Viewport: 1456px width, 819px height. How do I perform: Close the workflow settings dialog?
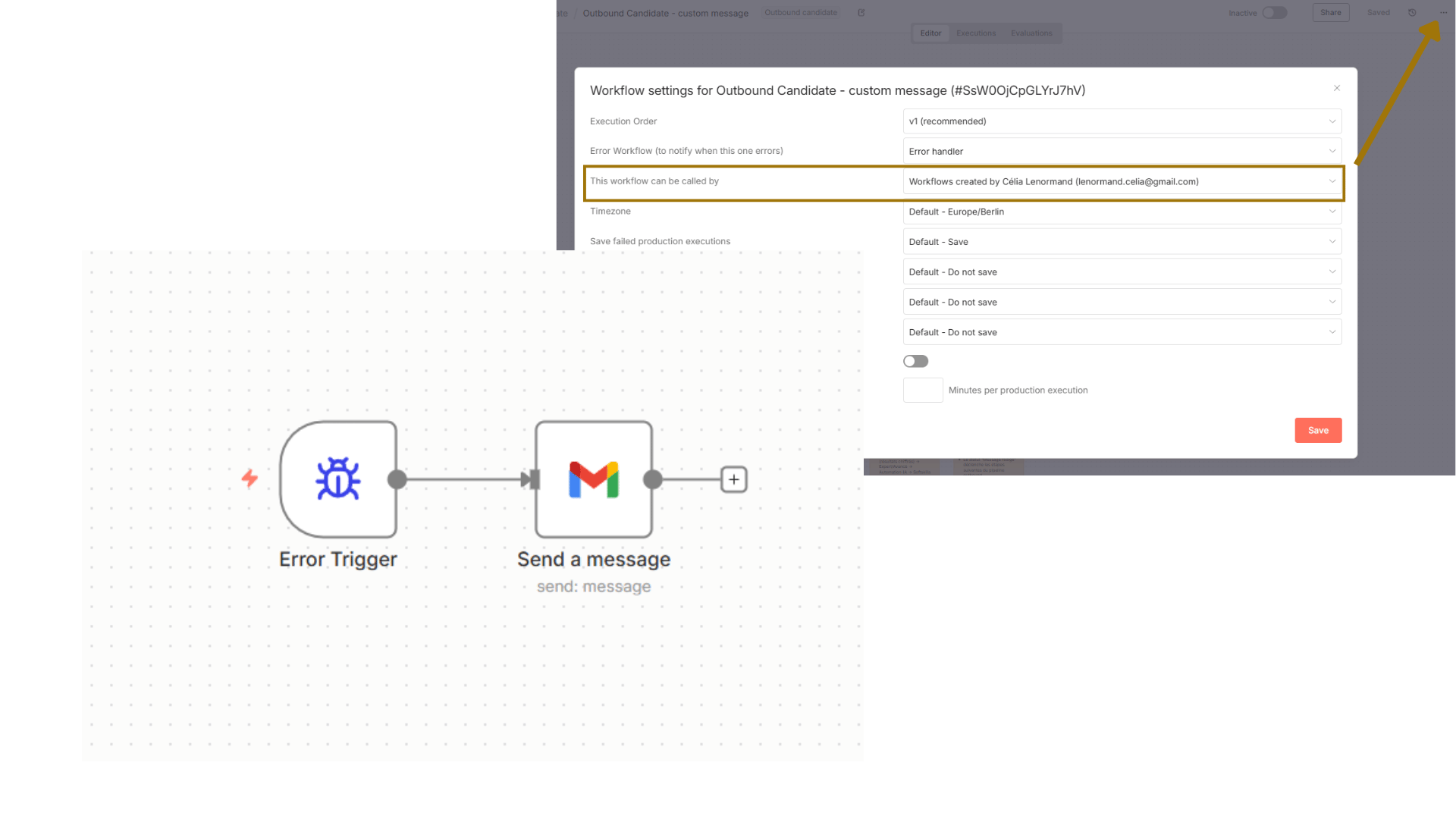pos(1337,89)
